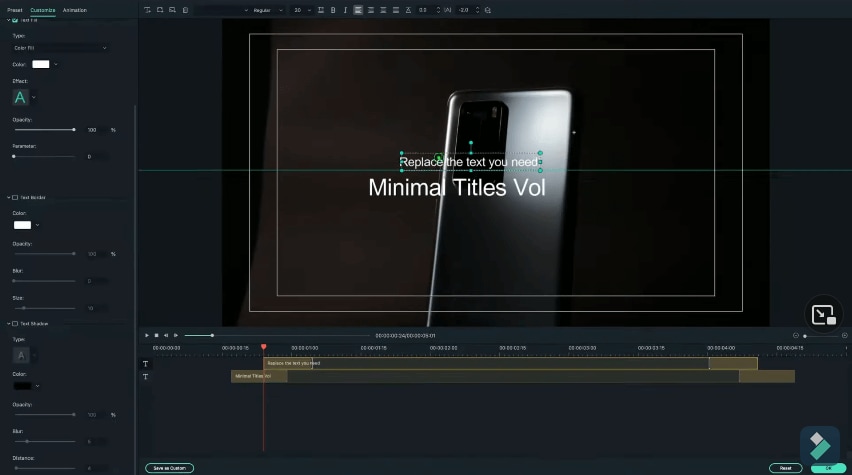Click the Add Text tool icon
The width and height of the screenshot is (852, 475).
pos(147,10)
